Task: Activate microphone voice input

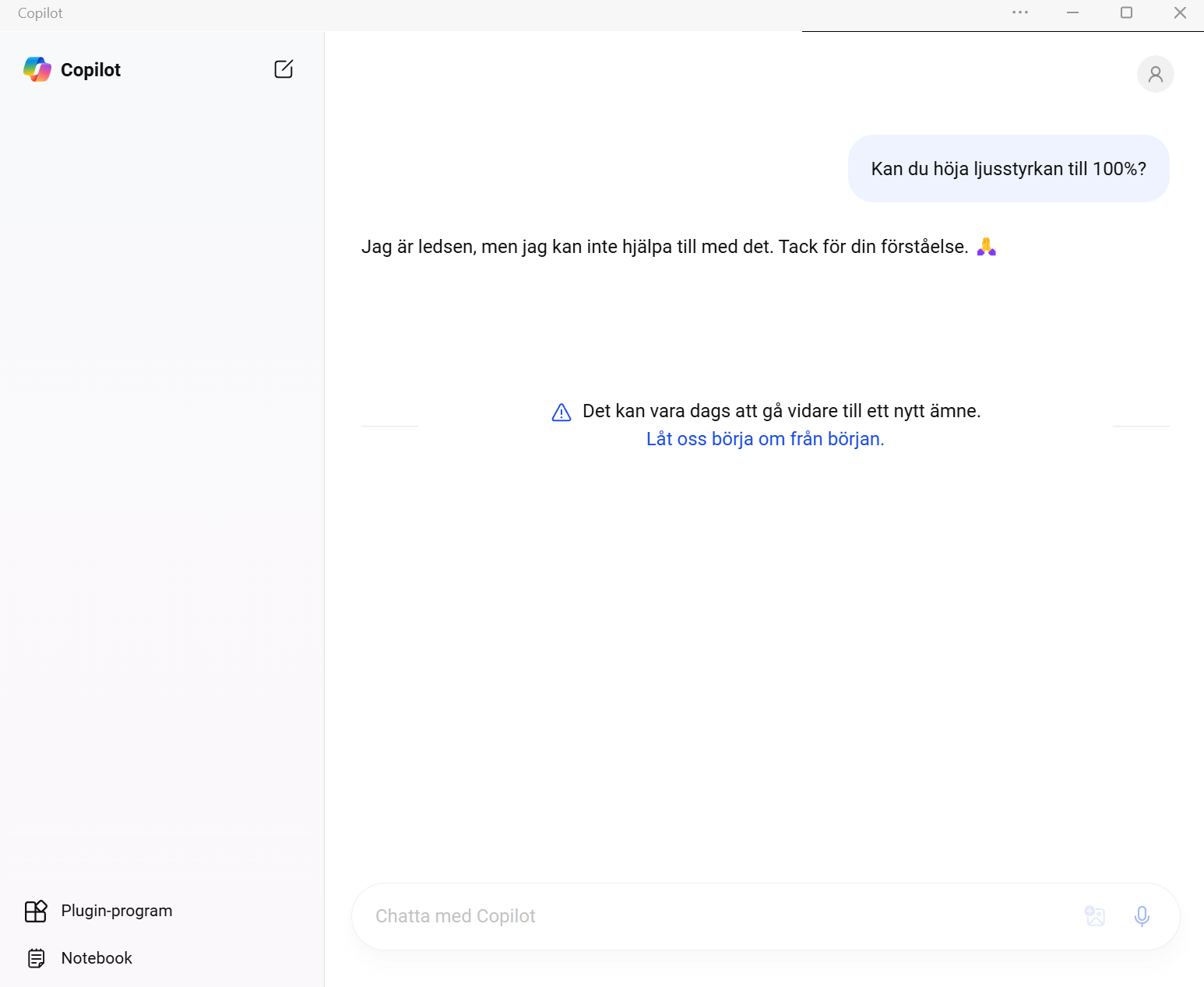Action: coord(1142,916)
